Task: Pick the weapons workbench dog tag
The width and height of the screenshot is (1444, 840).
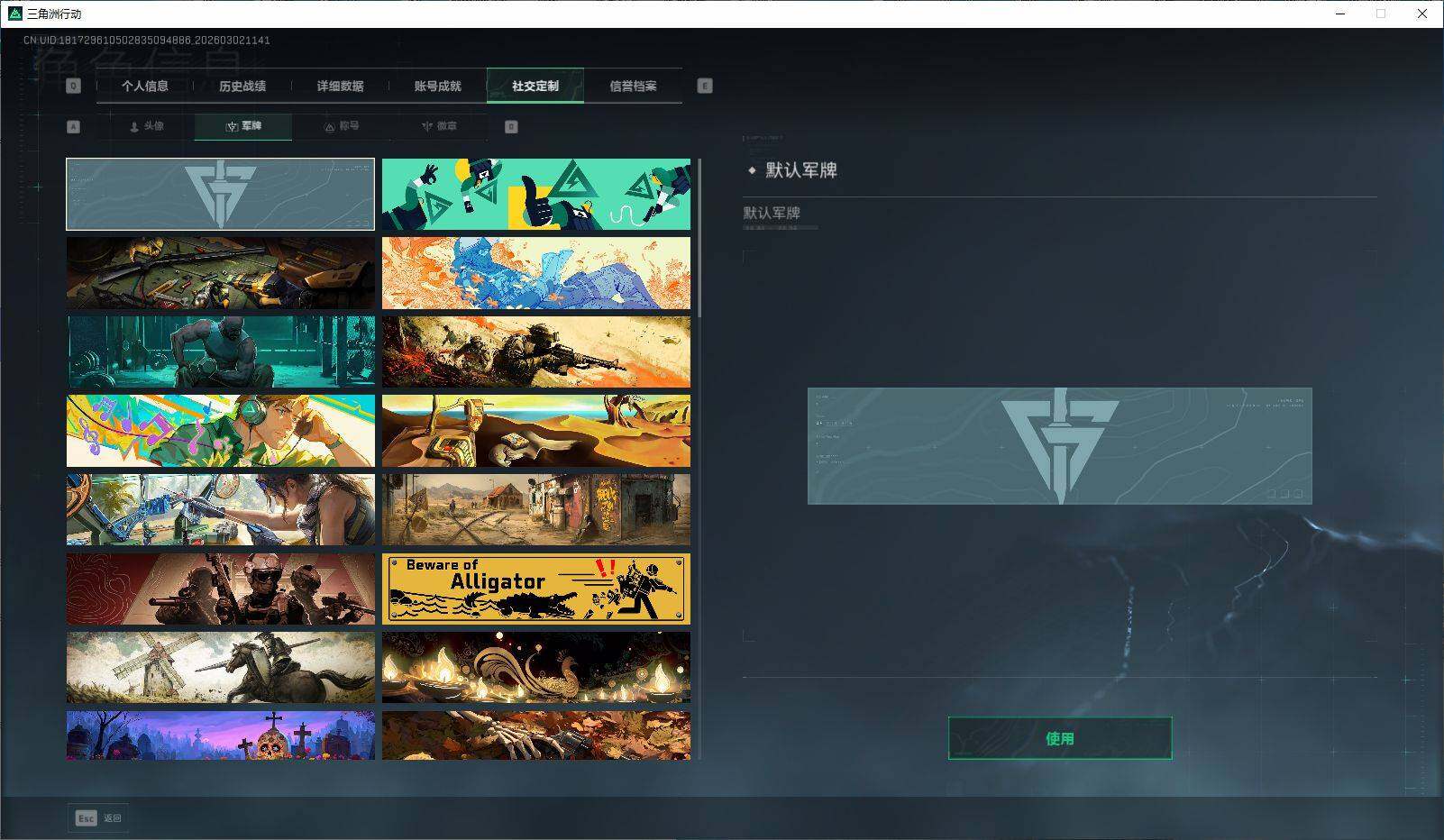Action: (220, 273)
